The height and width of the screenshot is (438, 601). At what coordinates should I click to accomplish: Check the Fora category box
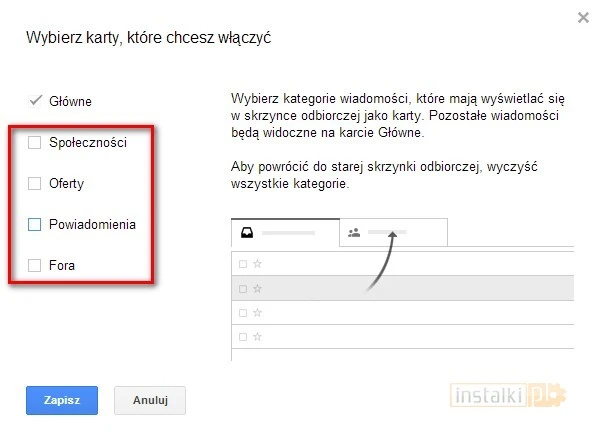[34, 265]
